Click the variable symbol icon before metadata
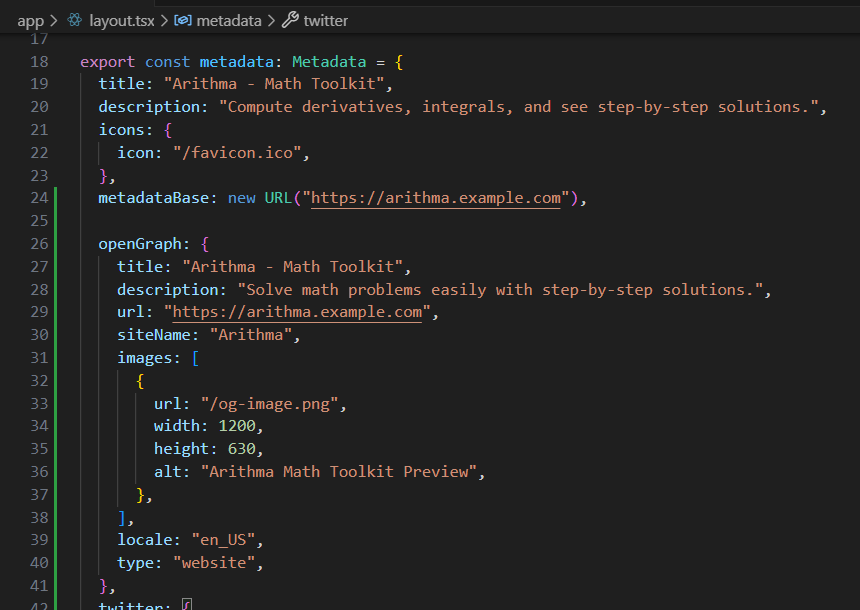The width and height of the screenshot is (860, 610). point(183,20)
